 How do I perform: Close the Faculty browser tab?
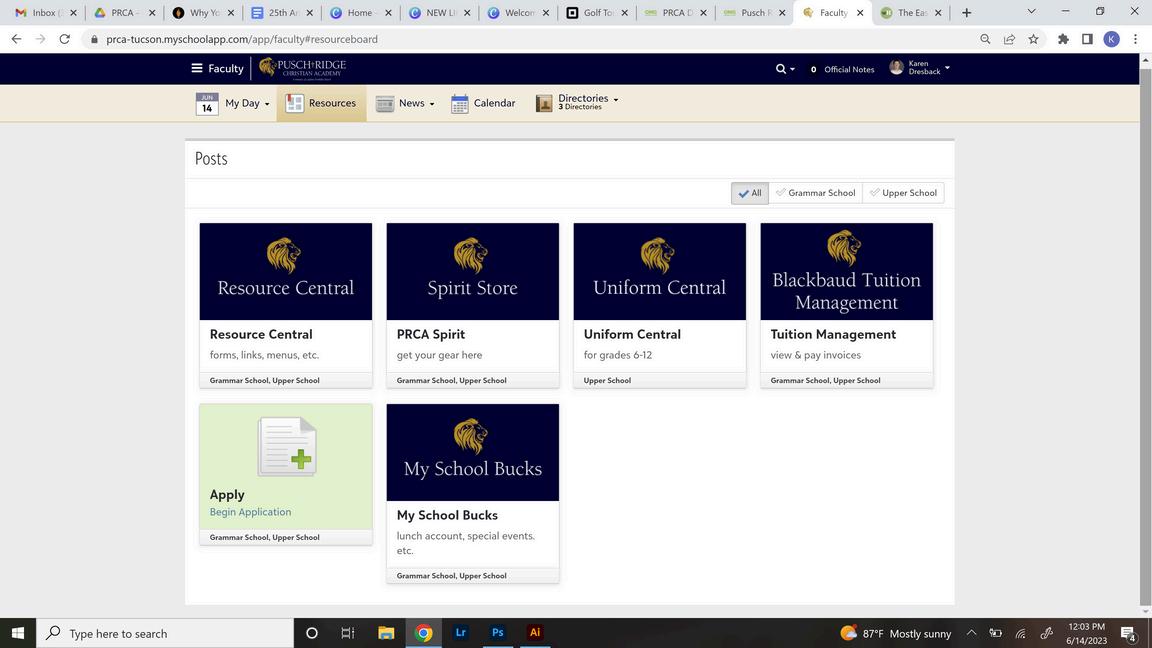(860, 12)
